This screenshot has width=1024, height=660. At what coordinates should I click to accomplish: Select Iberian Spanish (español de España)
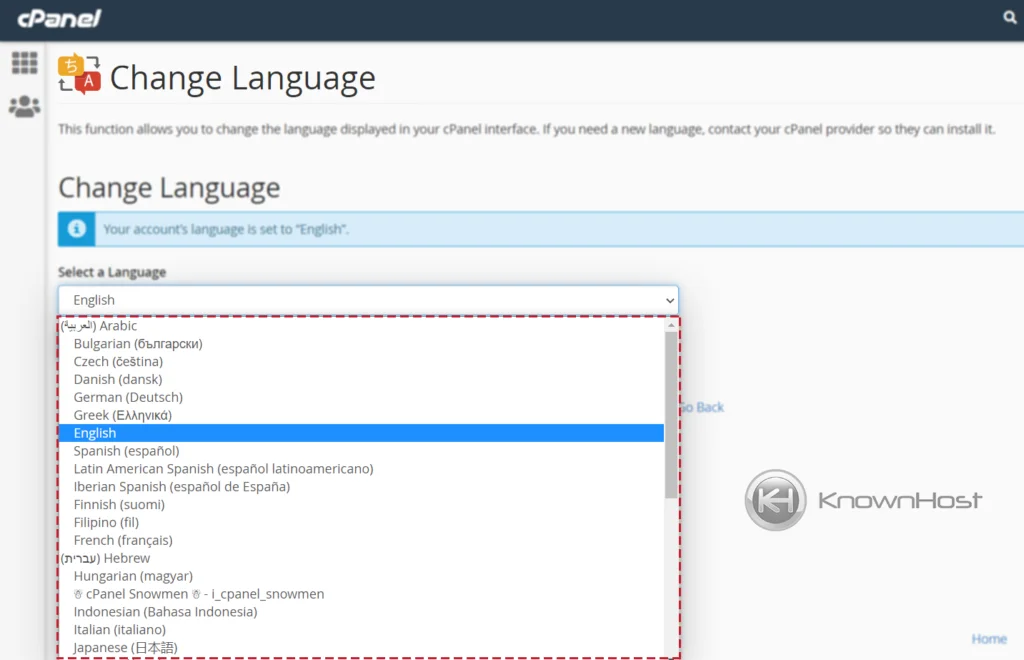point(361,486)
